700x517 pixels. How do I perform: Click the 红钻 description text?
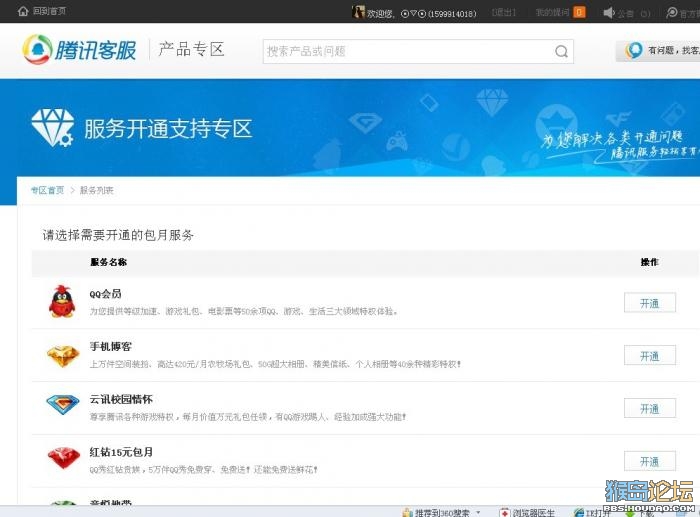click(x=204, y=470)
